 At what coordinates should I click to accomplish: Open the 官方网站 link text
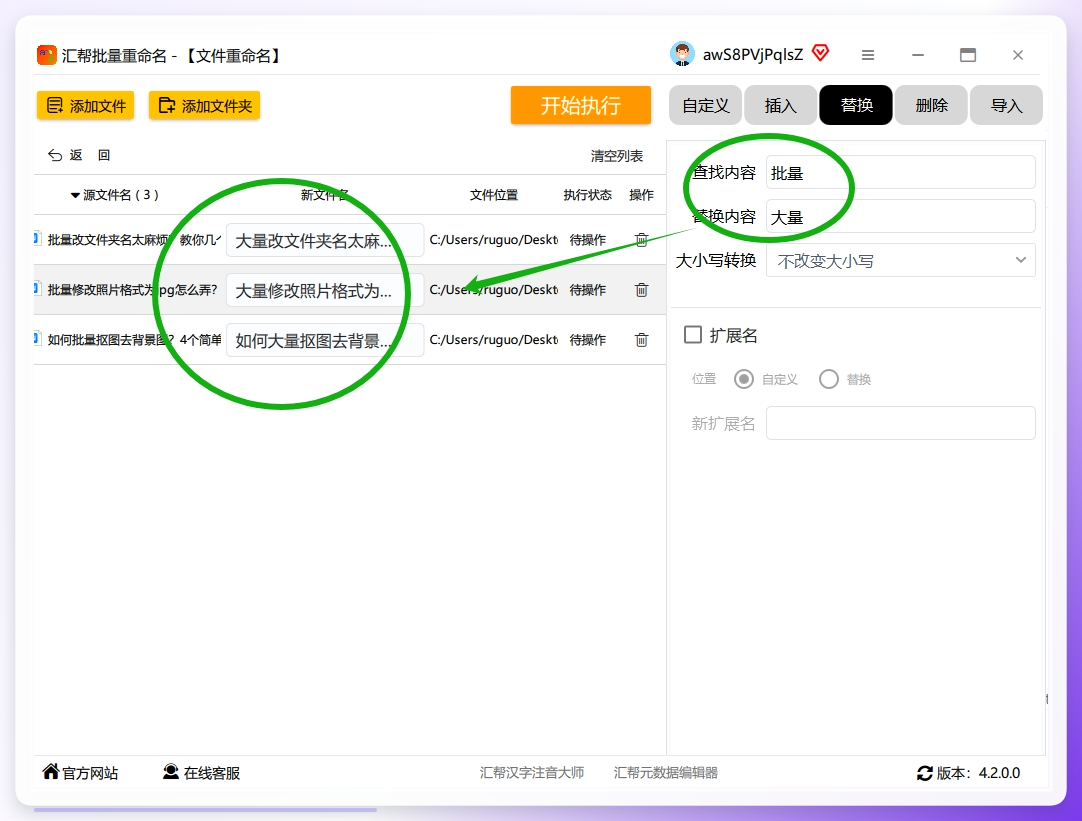pos(90,773)
